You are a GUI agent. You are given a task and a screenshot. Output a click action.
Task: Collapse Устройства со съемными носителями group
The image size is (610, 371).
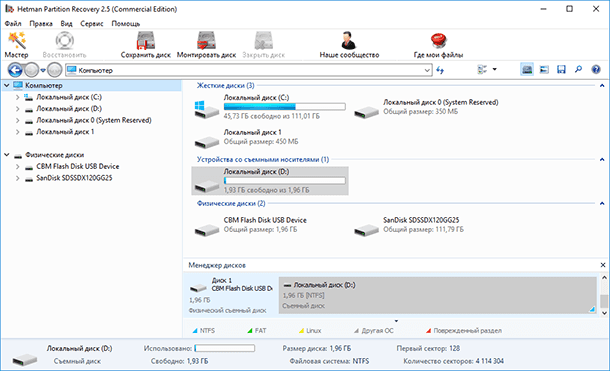pos(602,159)
